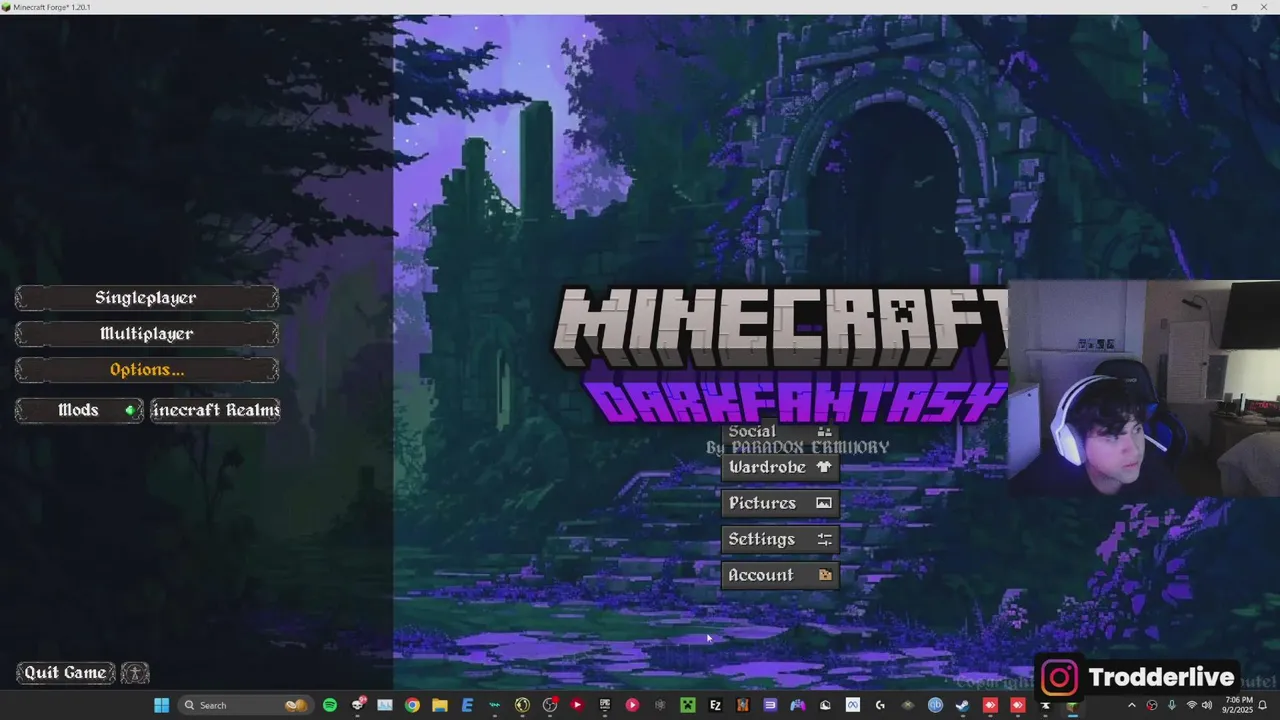The image size is (1280, 720).
Task: Open the Singleplayer menu
Action: coord(147,298)
